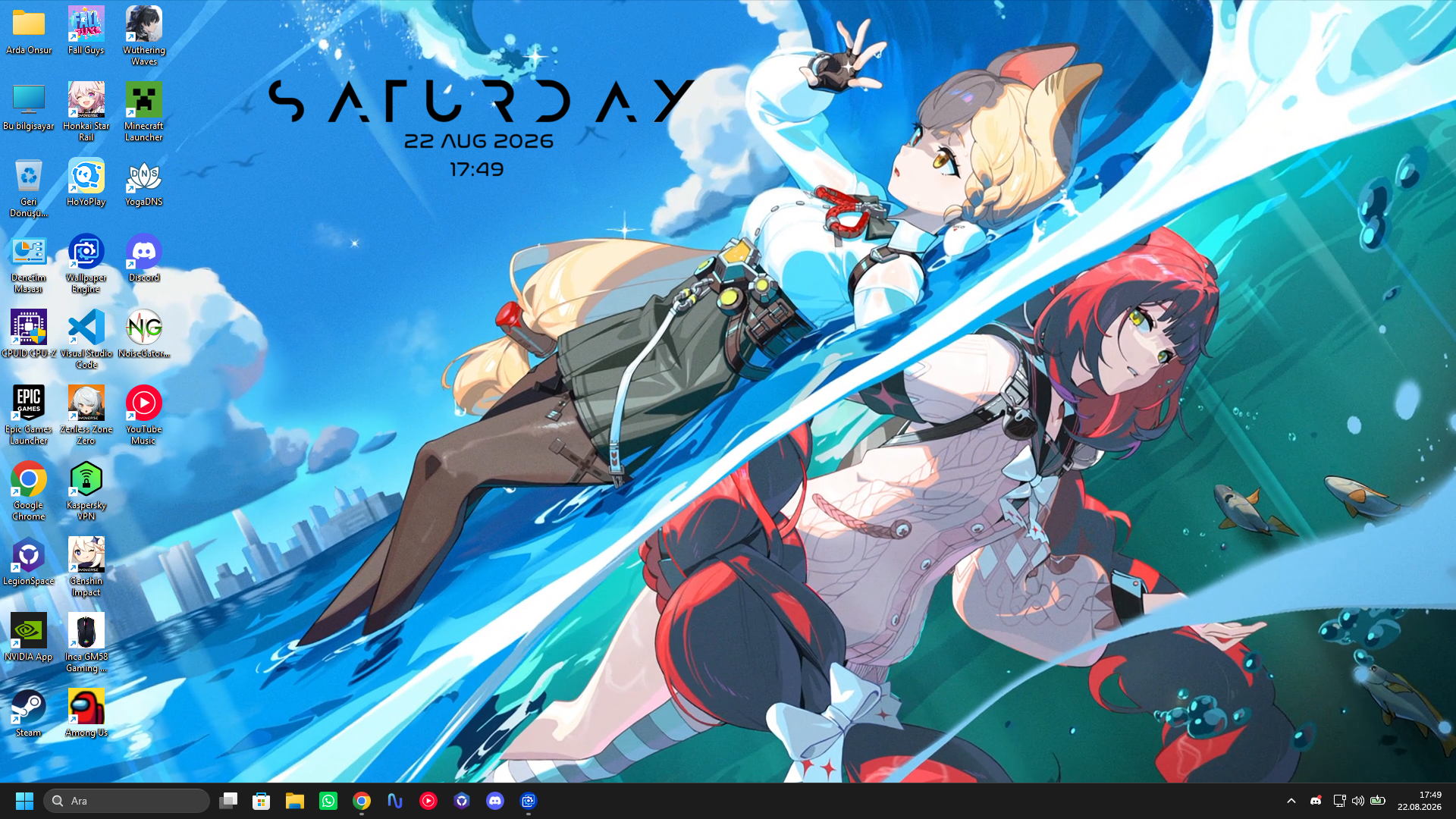Select the Epic Games Launcher desktop shortcut
1456x819 pixels.
(29, 415)
